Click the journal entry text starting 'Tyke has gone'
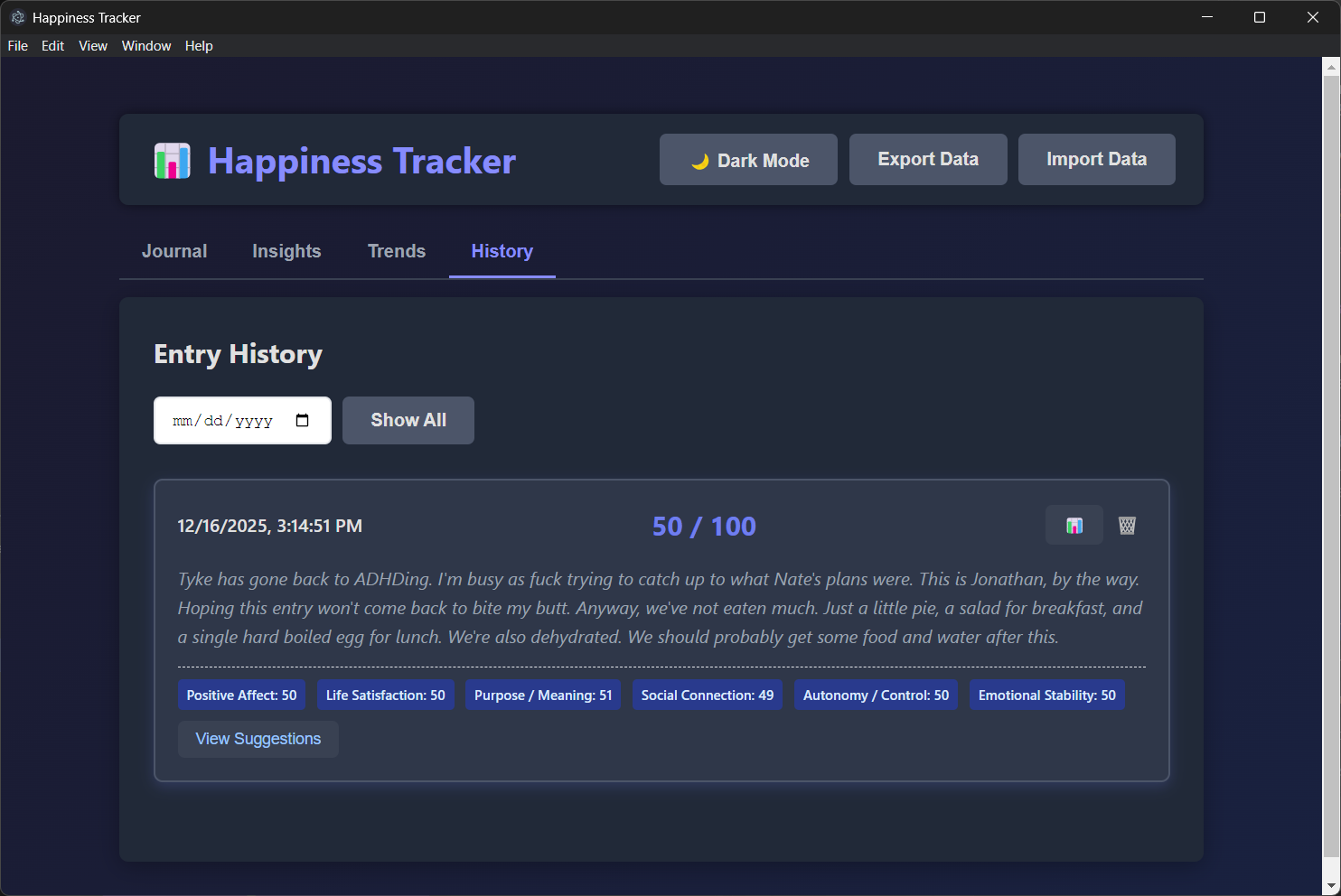Screen dimensions: 1341x896 tap(661, 608)
